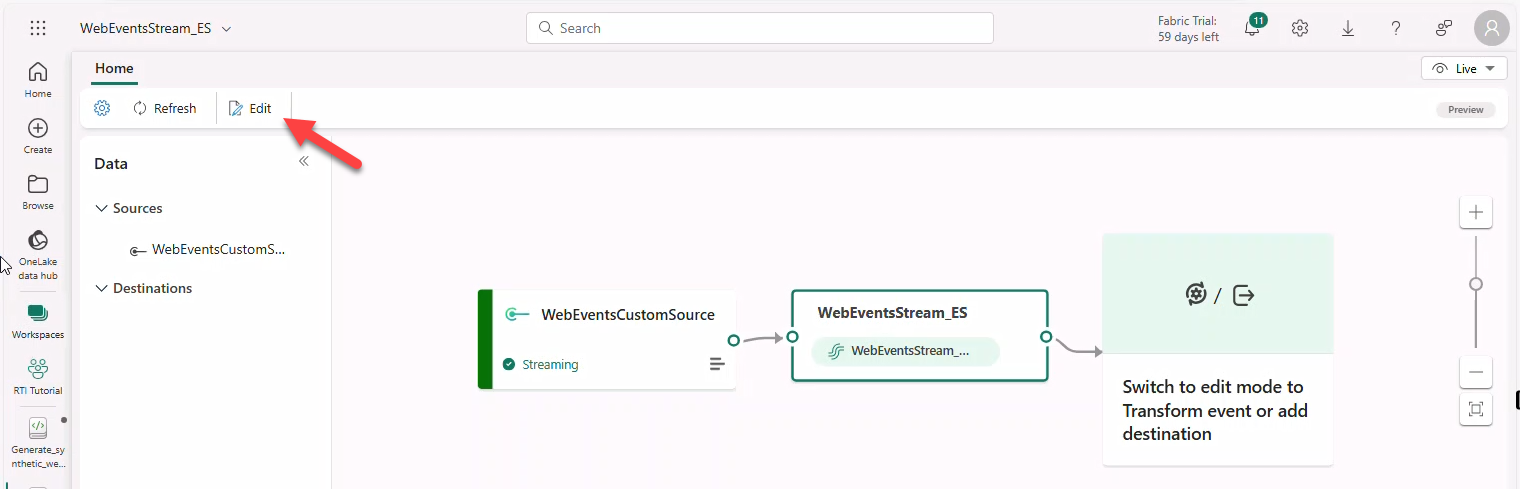This screenshot has width=1520, height=489.
Task: Click the Refresh button
Action: [165, 108]
